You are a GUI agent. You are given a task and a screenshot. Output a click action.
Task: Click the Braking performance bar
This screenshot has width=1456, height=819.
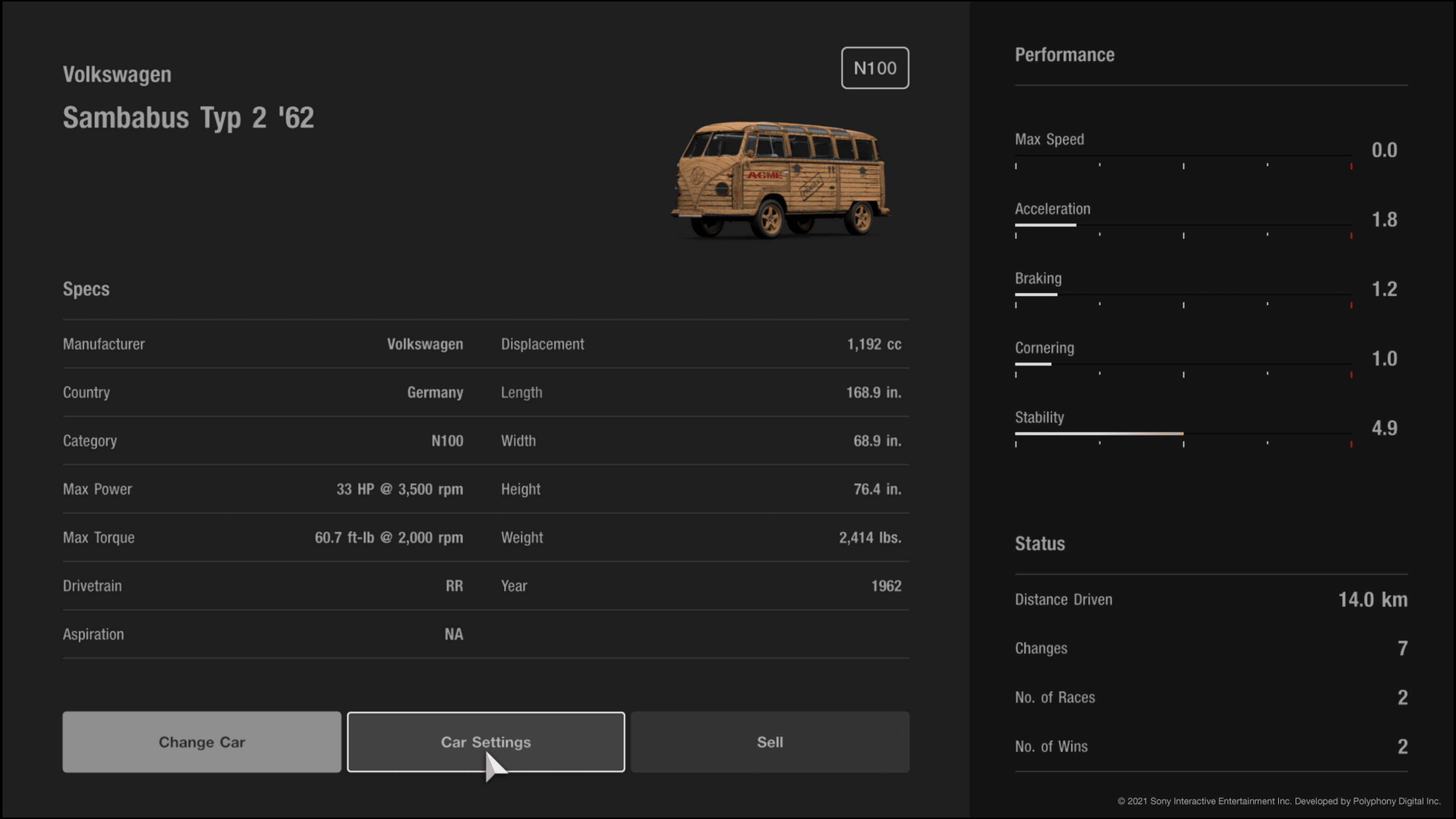coord(1183,295)
